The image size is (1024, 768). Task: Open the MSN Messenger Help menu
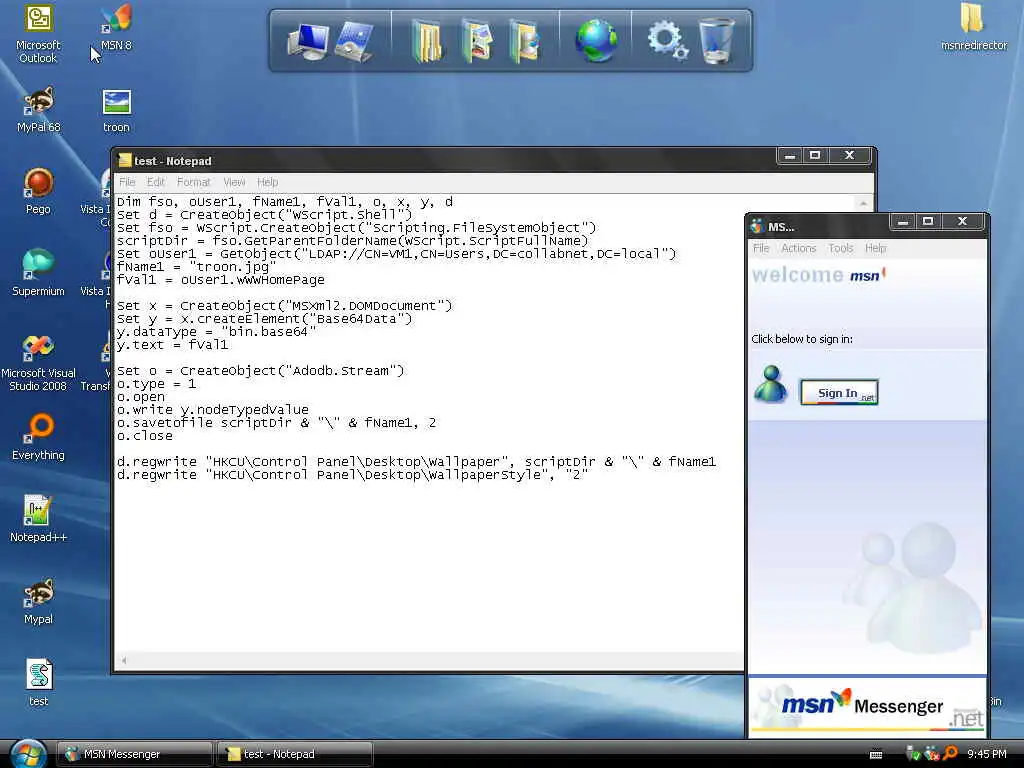click(876, 248)
